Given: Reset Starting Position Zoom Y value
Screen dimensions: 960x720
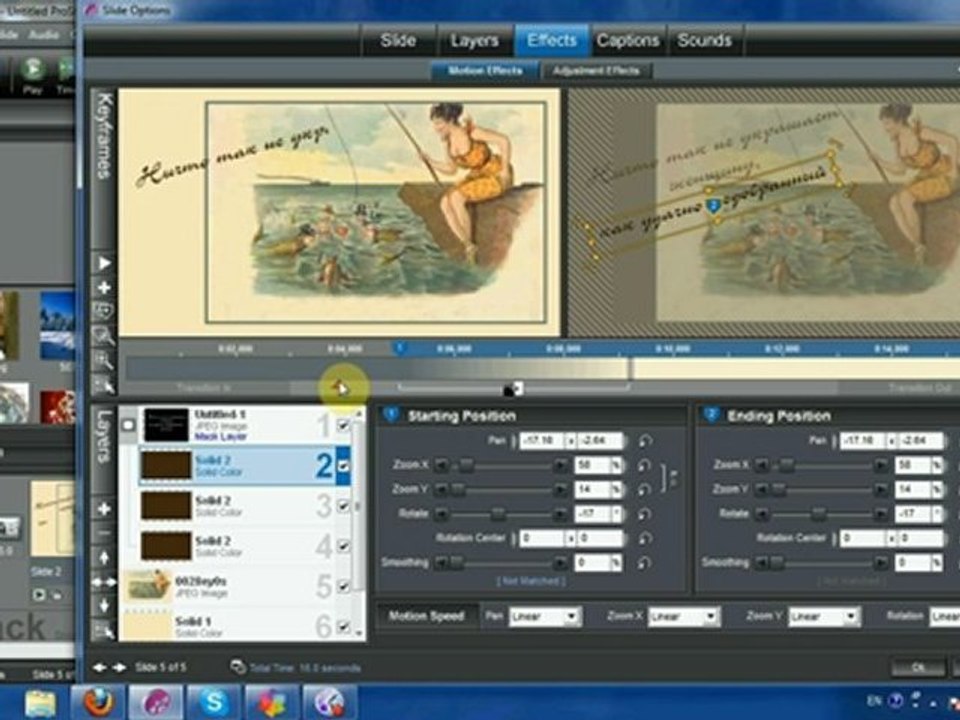Looking at the screenshot, I should click(x=643, y=490).
